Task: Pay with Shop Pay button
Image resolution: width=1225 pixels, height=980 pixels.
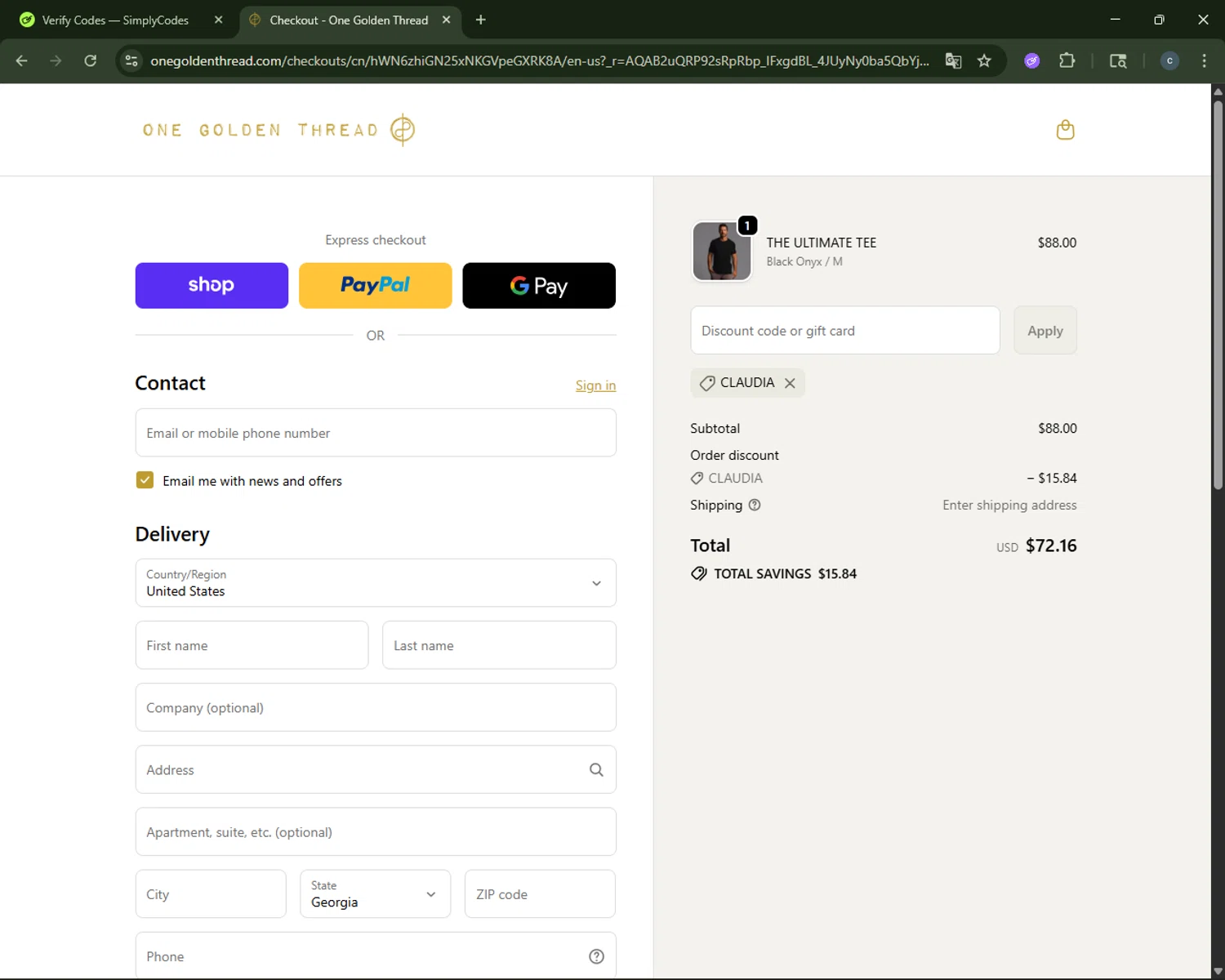Action: pyautogui.click(x=212, y=286)
